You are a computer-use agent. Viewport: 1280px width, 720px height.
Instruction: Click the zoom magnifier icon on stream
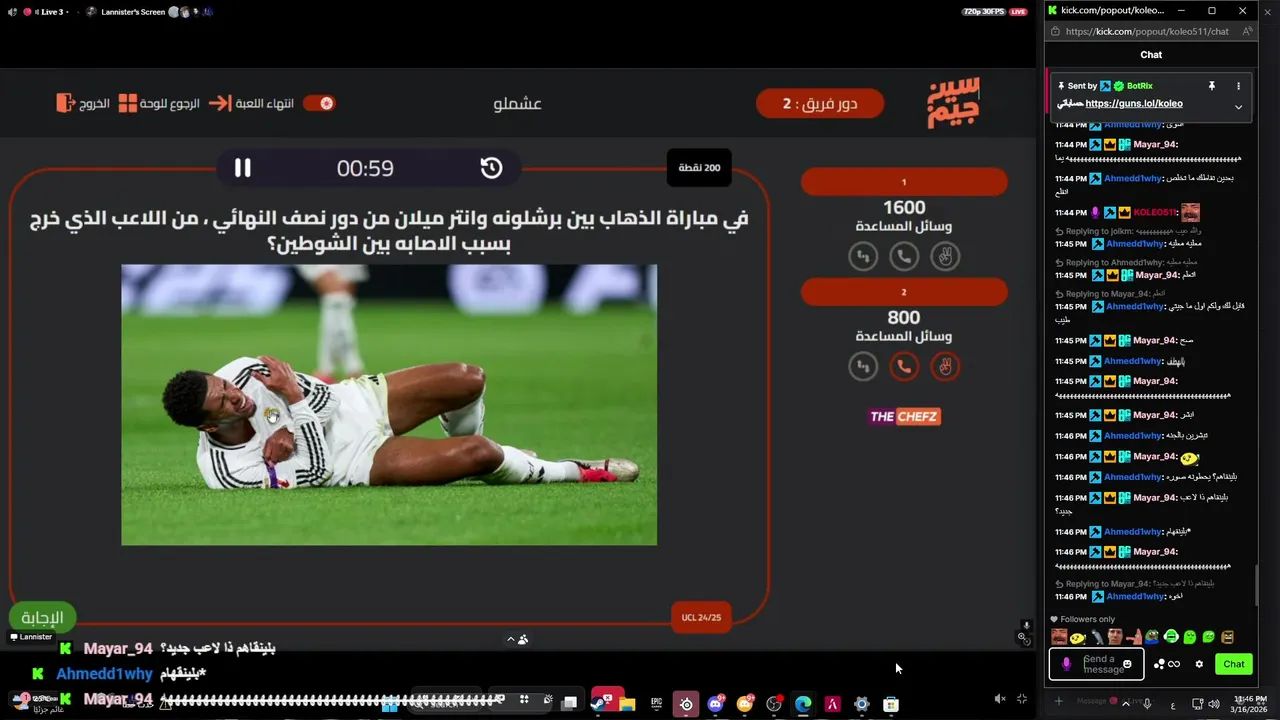point(1022,637)
